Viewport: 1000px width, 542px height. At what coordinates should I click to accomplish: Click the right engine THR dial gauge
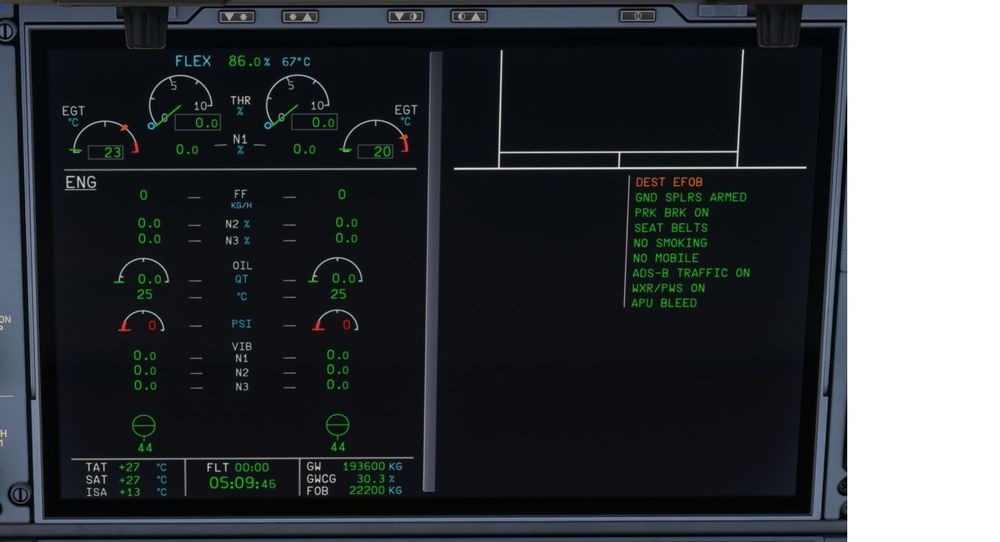point(297,101)
